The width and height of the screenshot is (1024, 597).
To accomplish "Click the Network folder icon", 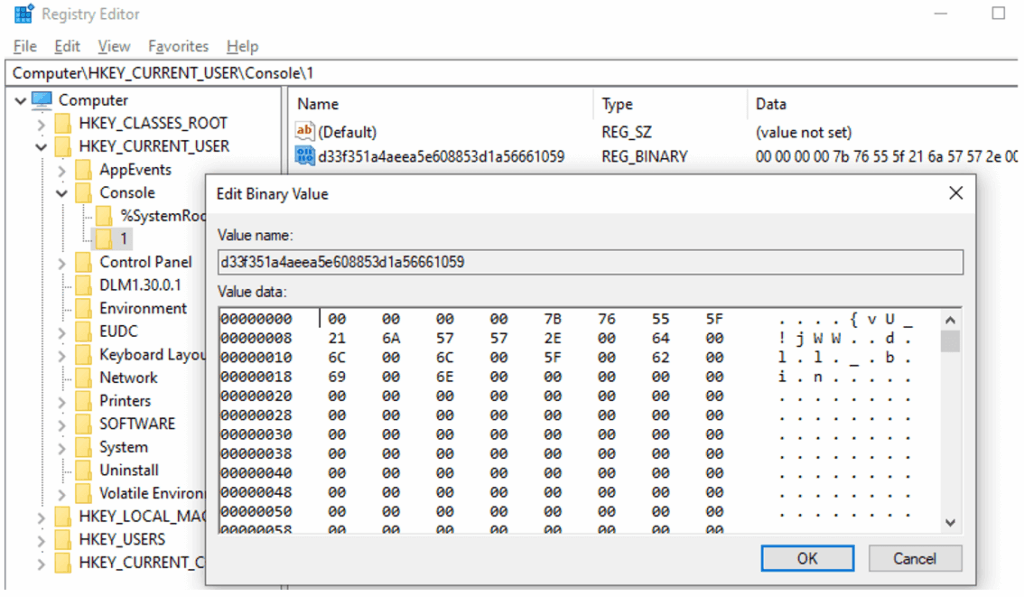I will pos(84,378).
